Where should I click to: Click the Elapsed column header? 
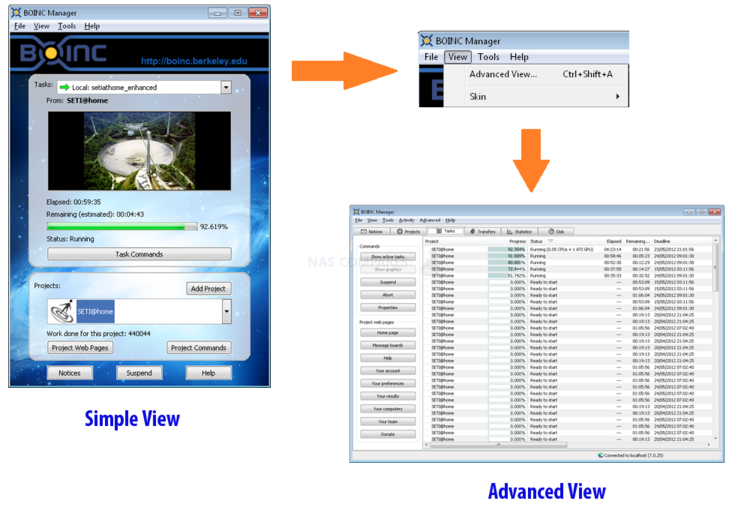pyautogui.click(x=614, y=241)
